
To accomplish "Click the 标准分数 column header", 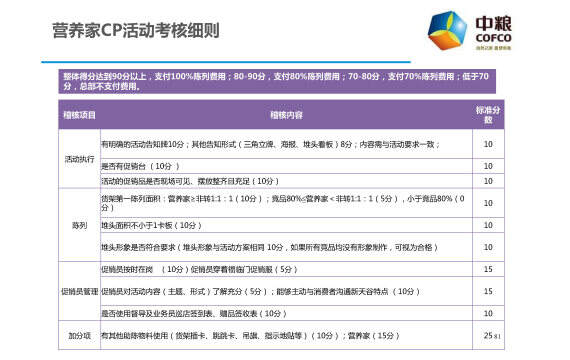I will [488, 115].
